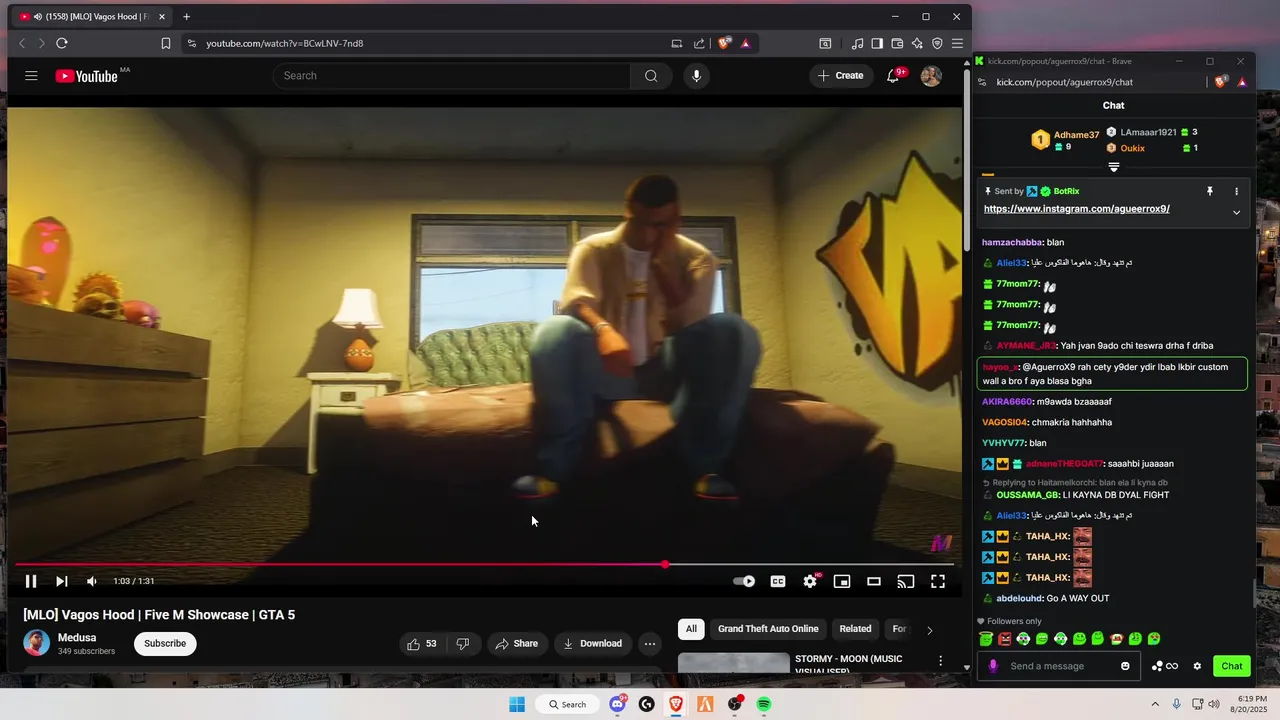Open the Create button menu
The width and height of the screenshot is (1280, 720).
[841, 76]
